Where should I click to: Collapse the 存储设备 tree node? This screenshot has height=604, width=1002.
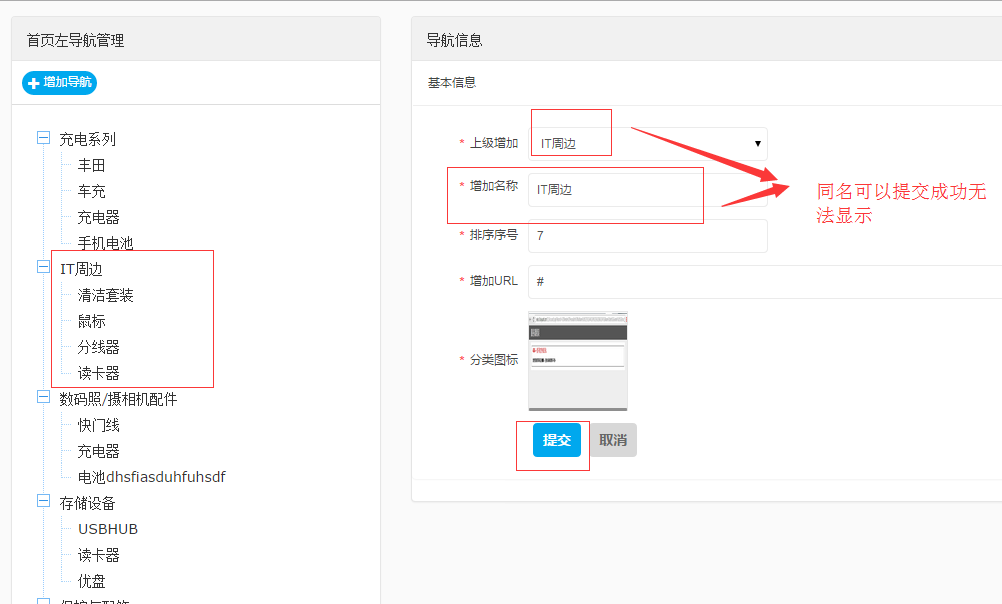pyautogui.click(x=43, y=502)
